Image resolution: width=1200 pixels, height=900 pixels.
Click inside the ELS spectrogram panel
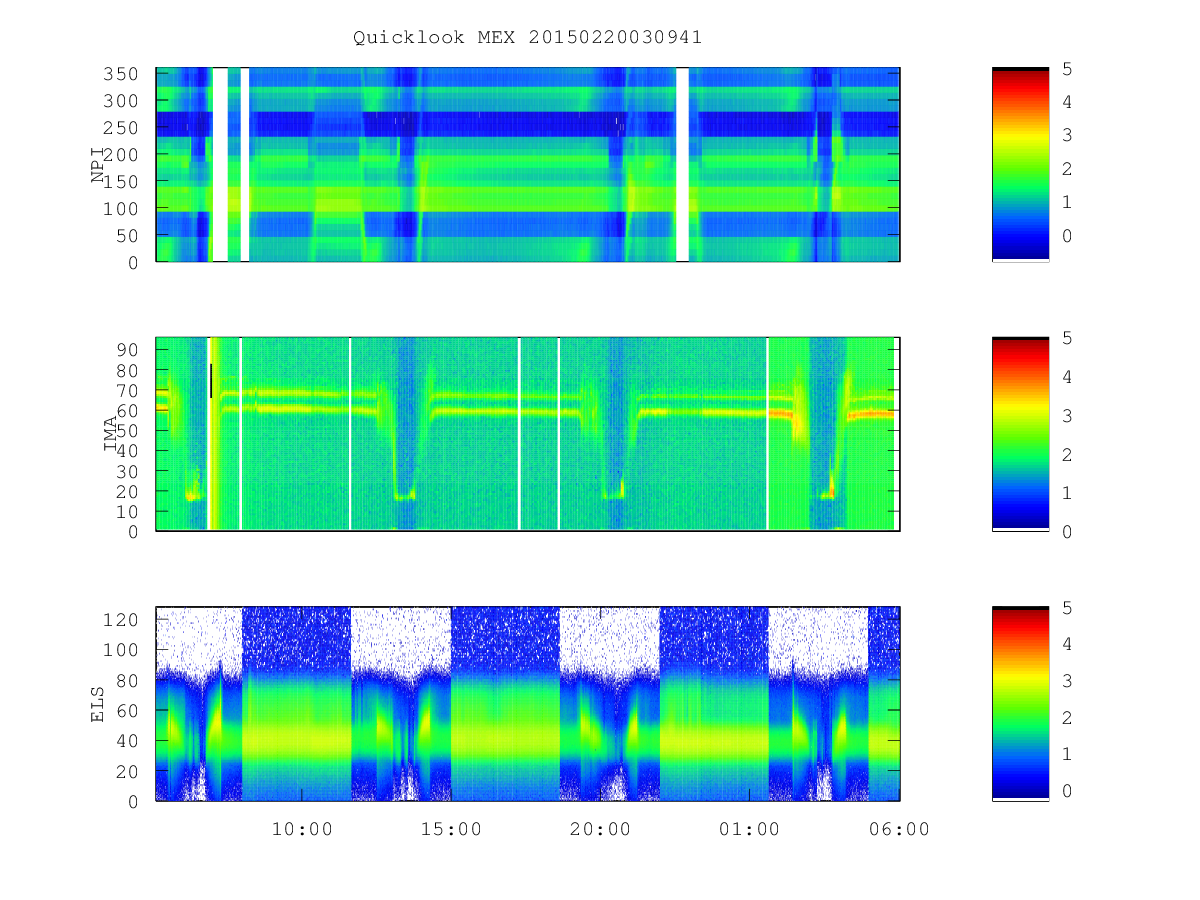coord(528,704)
